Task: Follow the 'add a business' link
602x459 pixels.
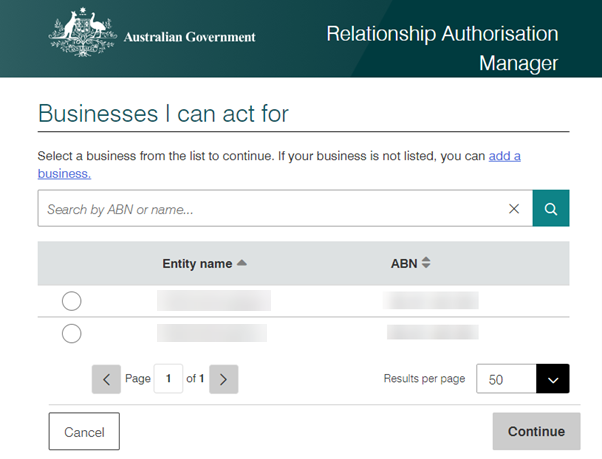Action: coord(504,156)
